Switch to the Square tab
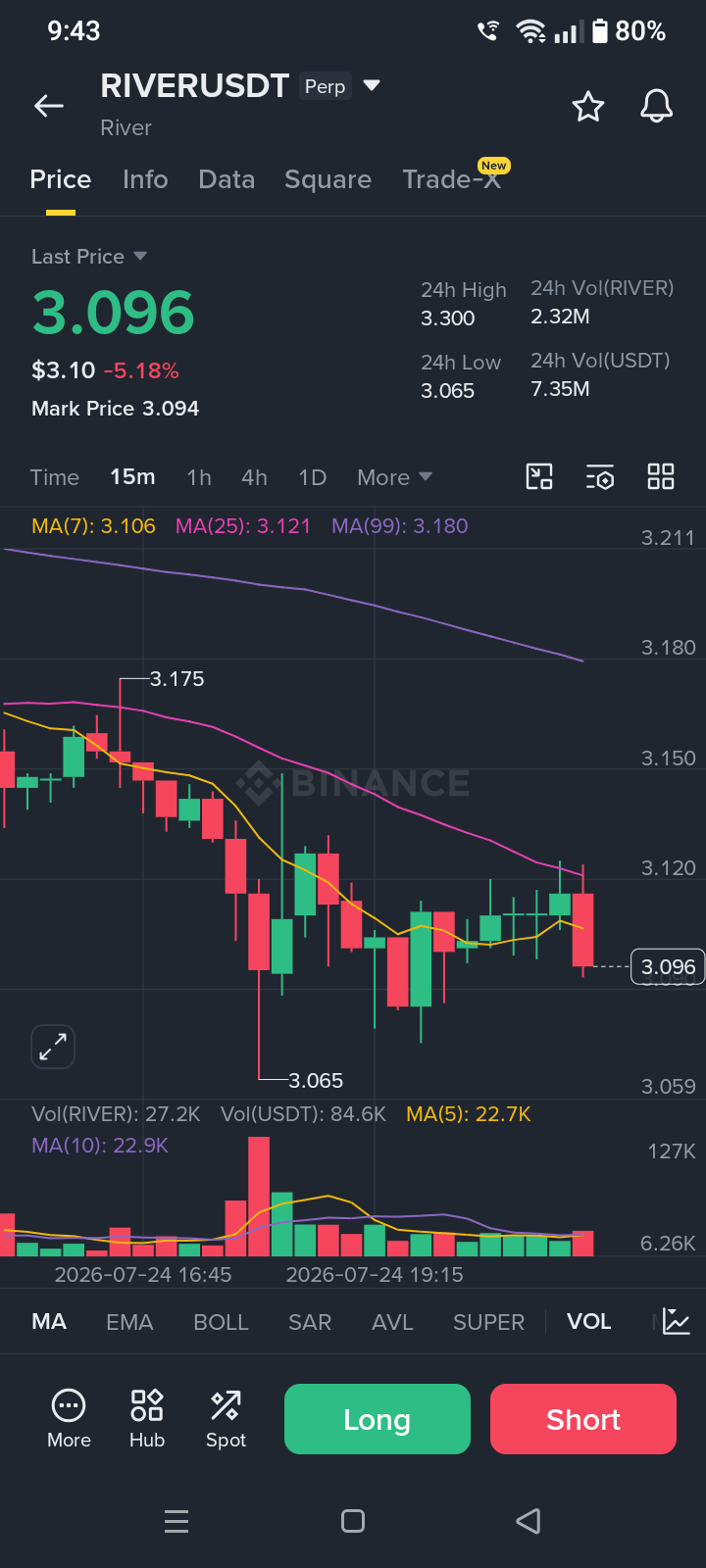Image resolution: width=706 pixels, height=1568 pixels. point(328,179)
